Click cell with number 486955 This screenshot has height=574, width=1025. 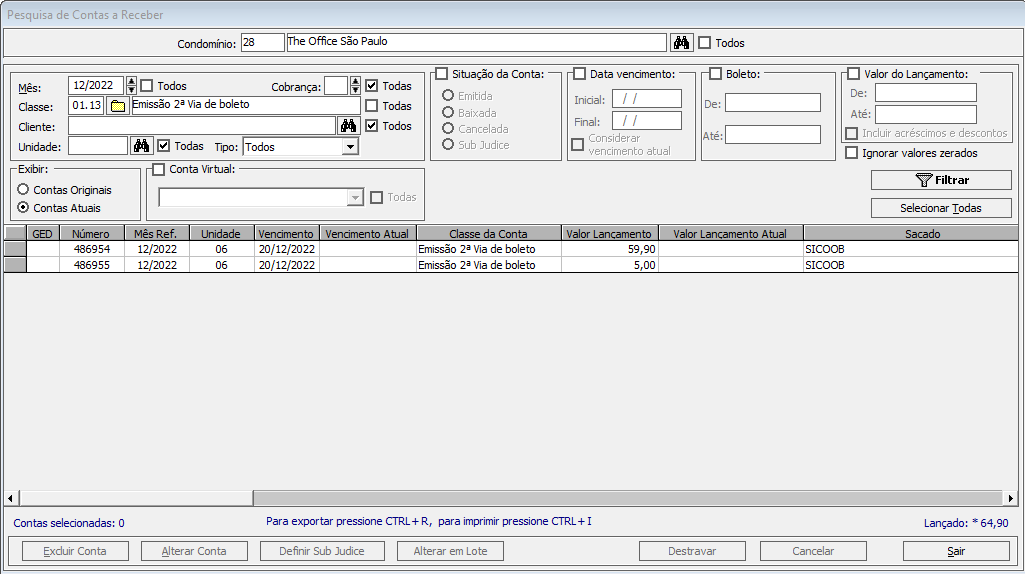click(x=92, y=265)
